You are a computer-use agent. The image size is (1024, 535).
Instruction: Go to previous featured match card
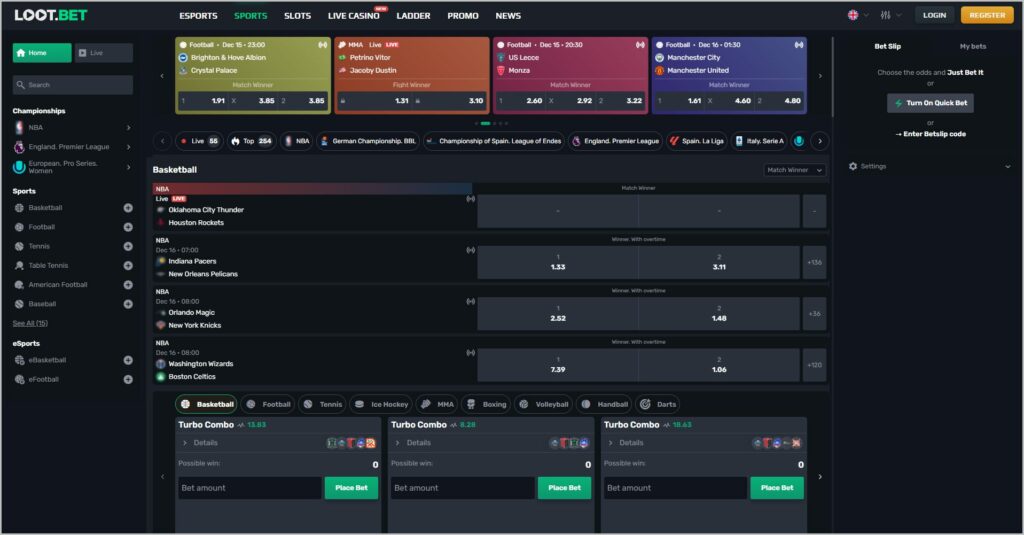pos(162,76)
